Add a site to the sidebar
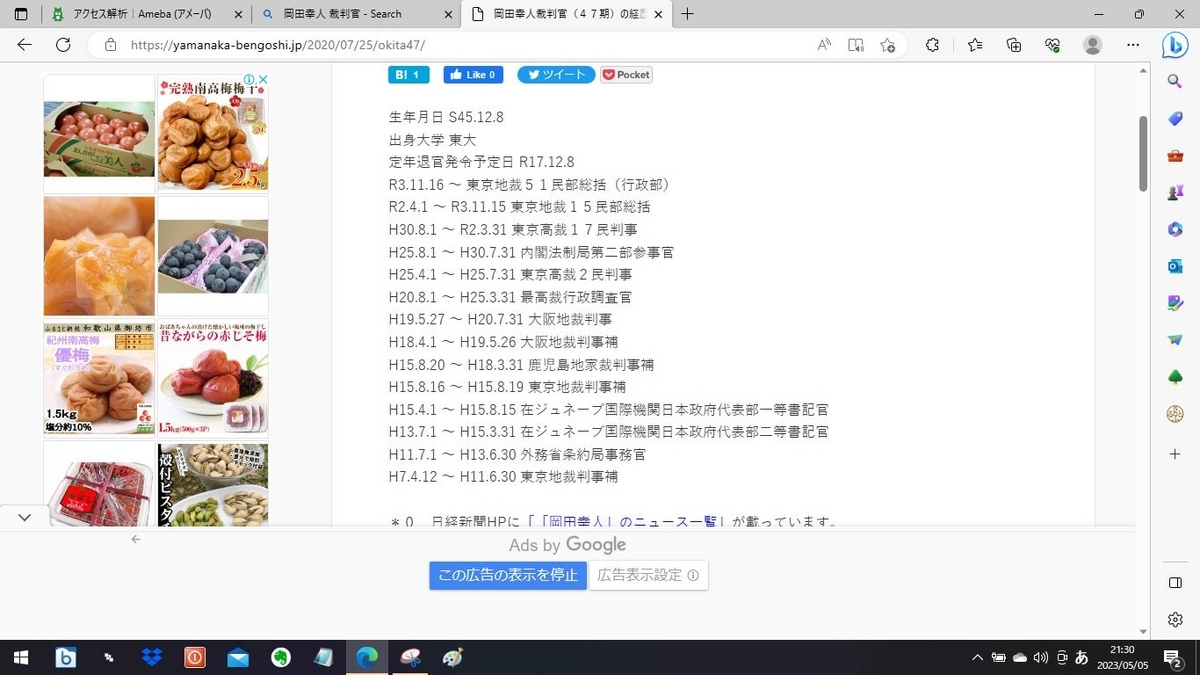Viewport: 1200px width, 675px height. 1175,454
